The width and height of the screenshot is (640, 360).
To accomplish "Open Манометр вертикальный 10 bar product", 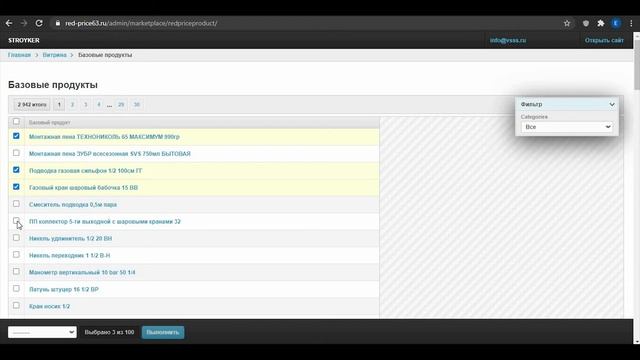I will point(82,272).
